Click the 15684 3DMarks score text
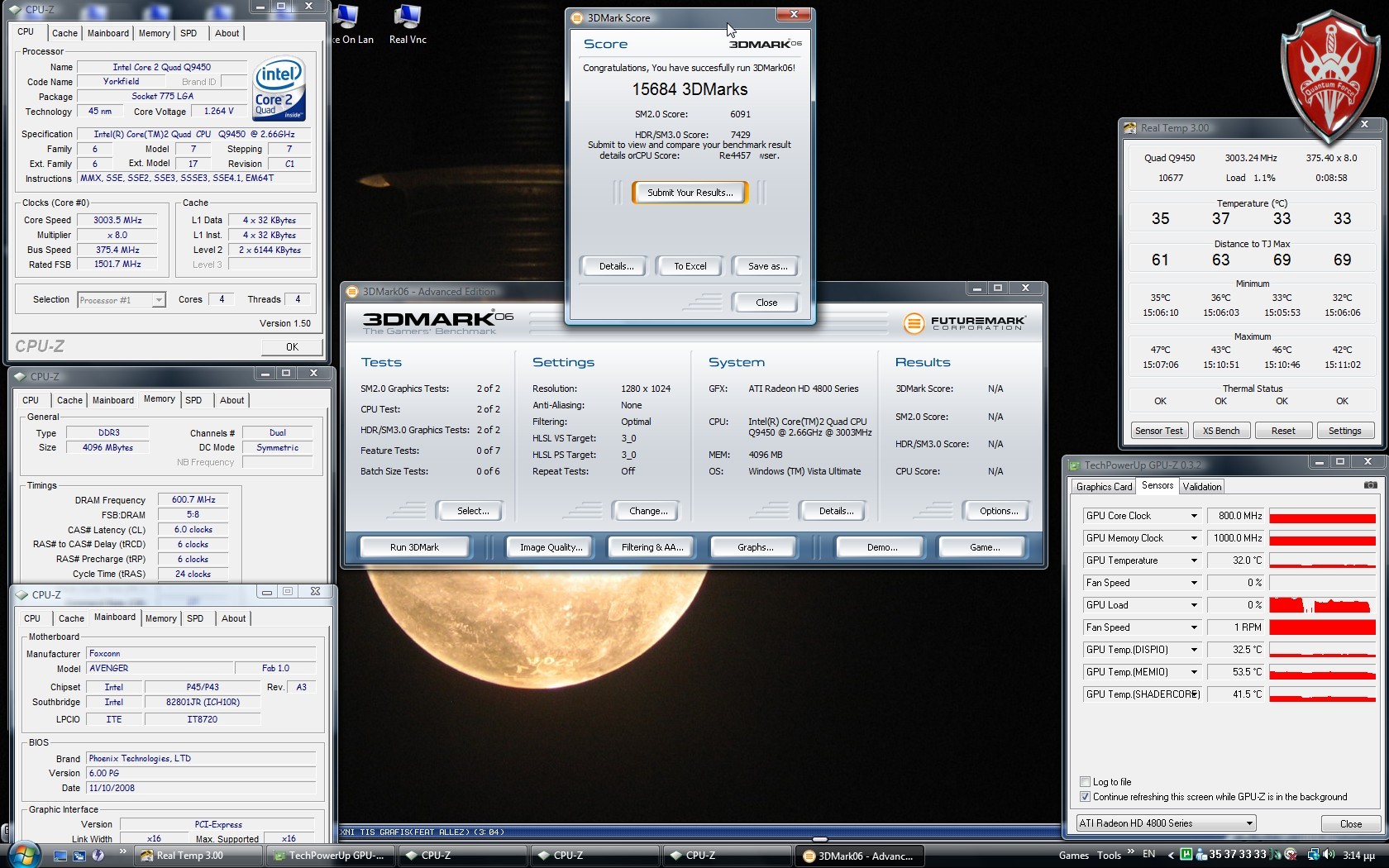 690,89
